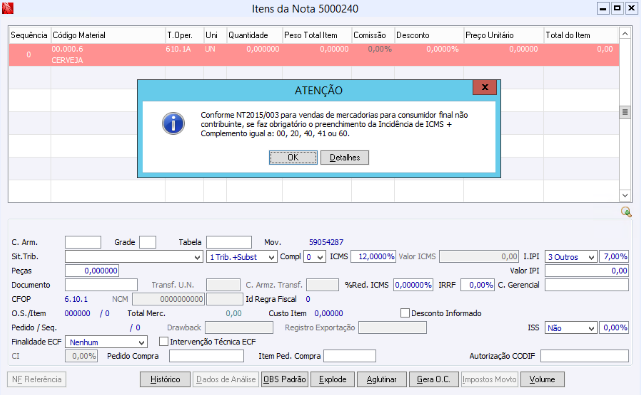Open the '1 Trib.+Subst' incidence dropdown

pos(271,257)
